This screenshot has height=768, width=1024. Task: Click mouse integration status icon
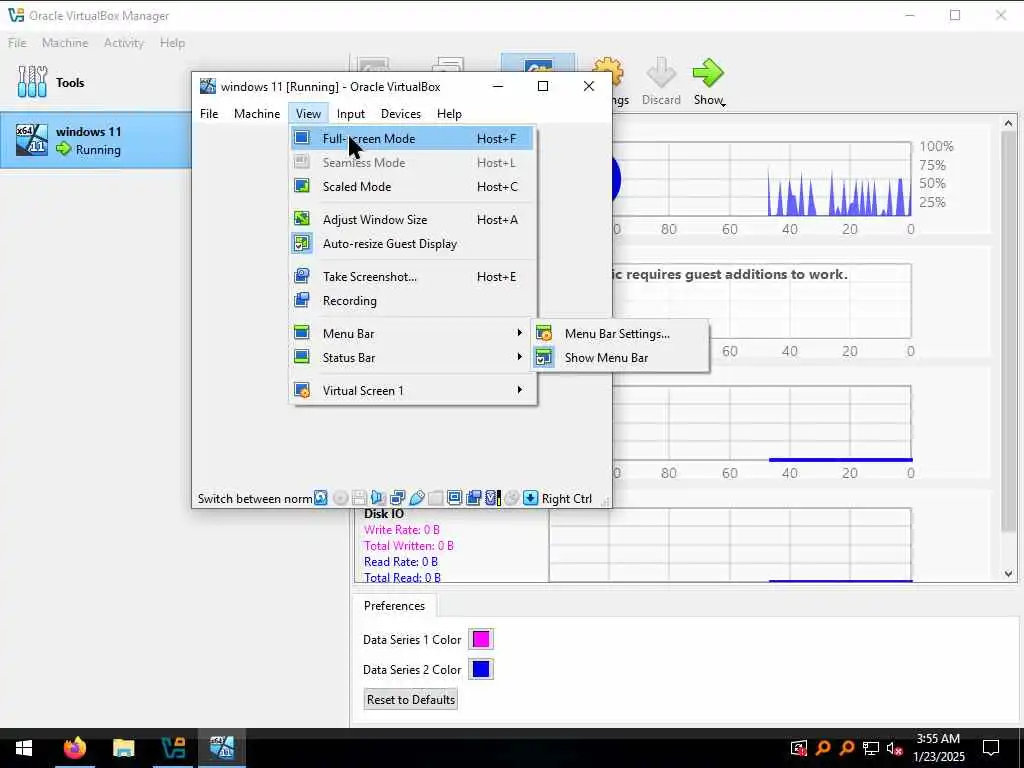point(511,498)
